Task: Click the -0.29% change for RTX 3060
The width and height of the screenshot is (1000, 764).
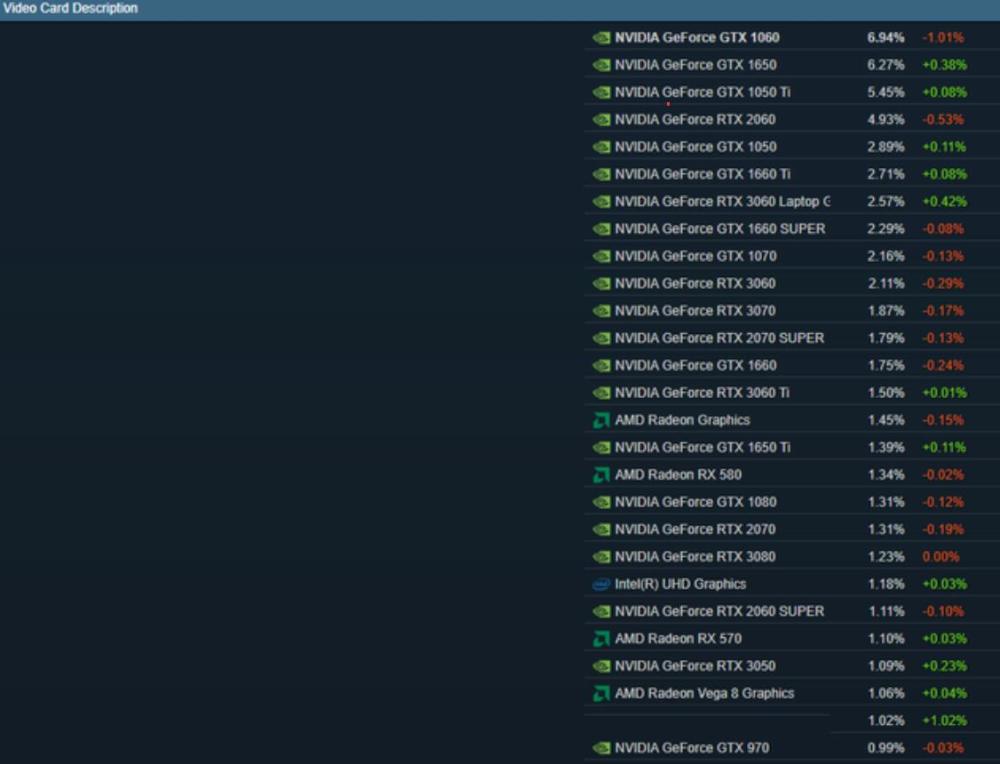Action: (x=943, y=284)
